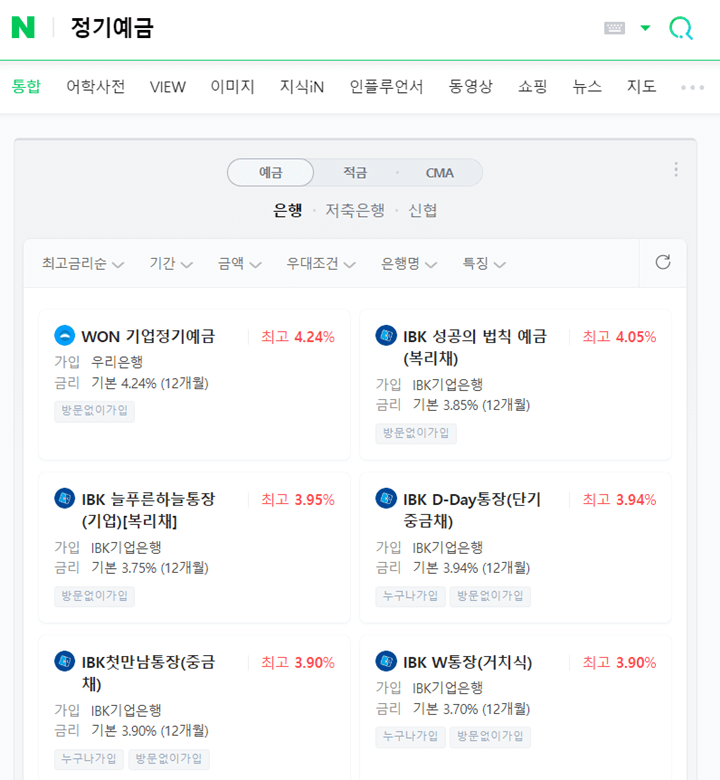
Task: Expand the 금액 filter dropdown
Action: click(239, 263)
